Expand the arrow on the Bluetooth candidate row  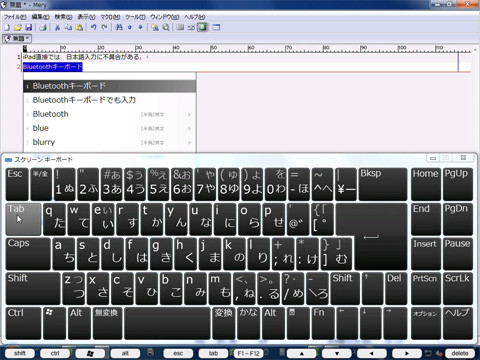point(189,115)
